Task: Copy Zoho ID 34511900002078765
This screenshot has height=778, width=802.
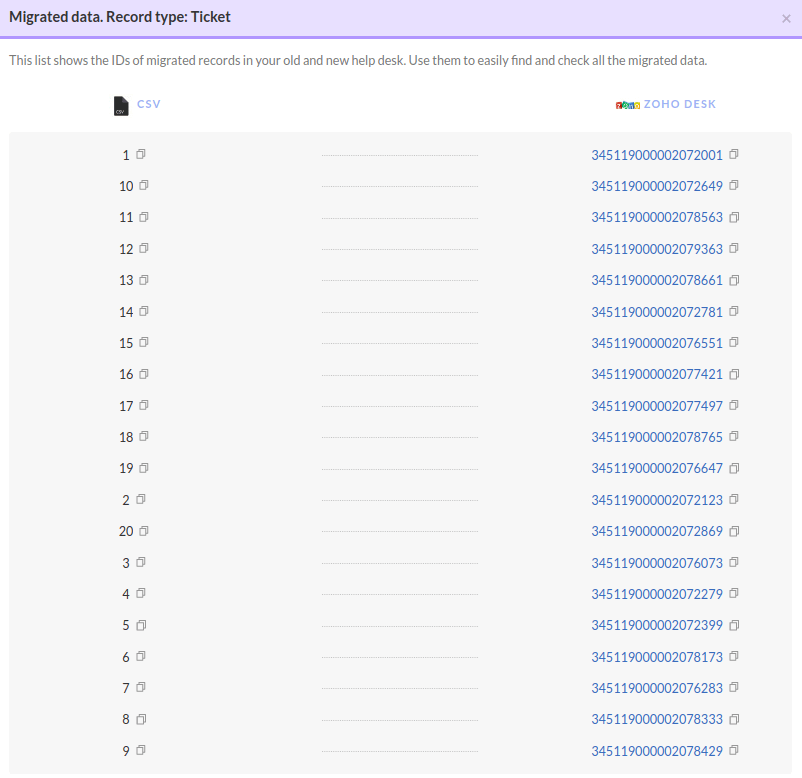Action: tap(734, 436)
